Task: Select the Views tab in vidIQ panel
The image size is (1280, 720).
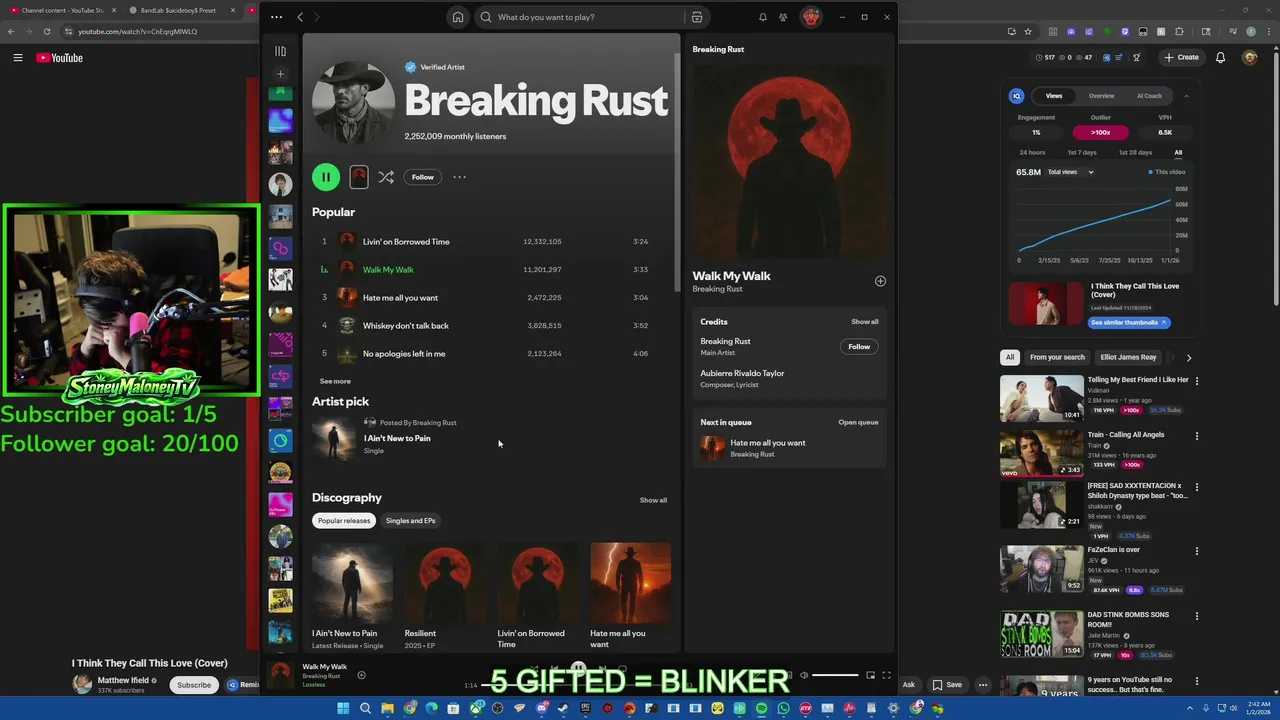Action: coord(1054,96)
